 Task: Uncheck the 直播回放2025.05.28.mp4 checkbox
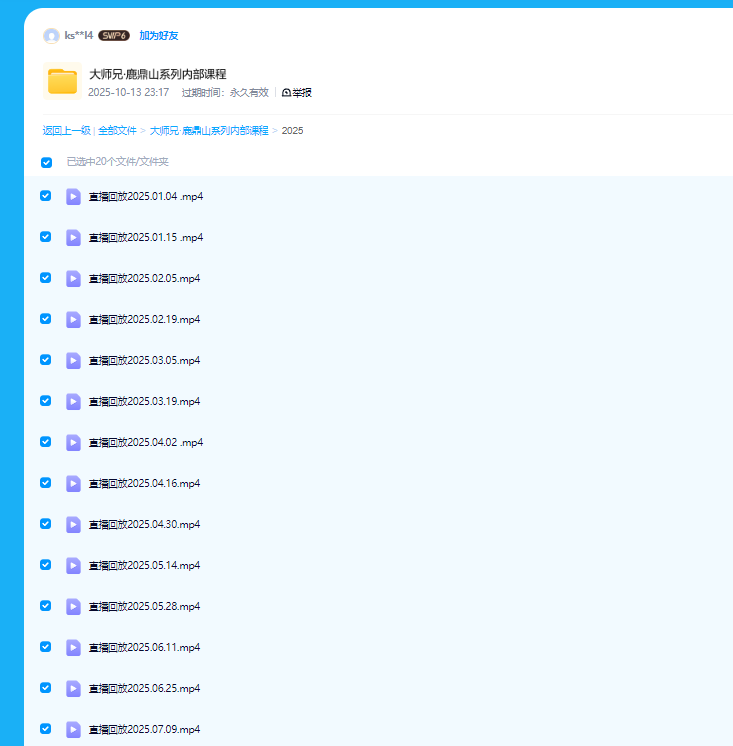(45, 606)
